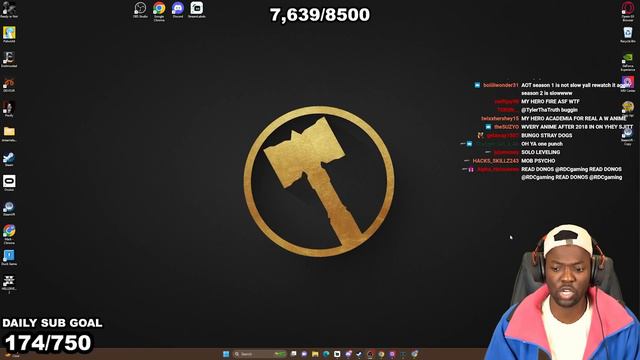
Task: Select the Enshrouded desktop icon
Action: click(9, 59)
